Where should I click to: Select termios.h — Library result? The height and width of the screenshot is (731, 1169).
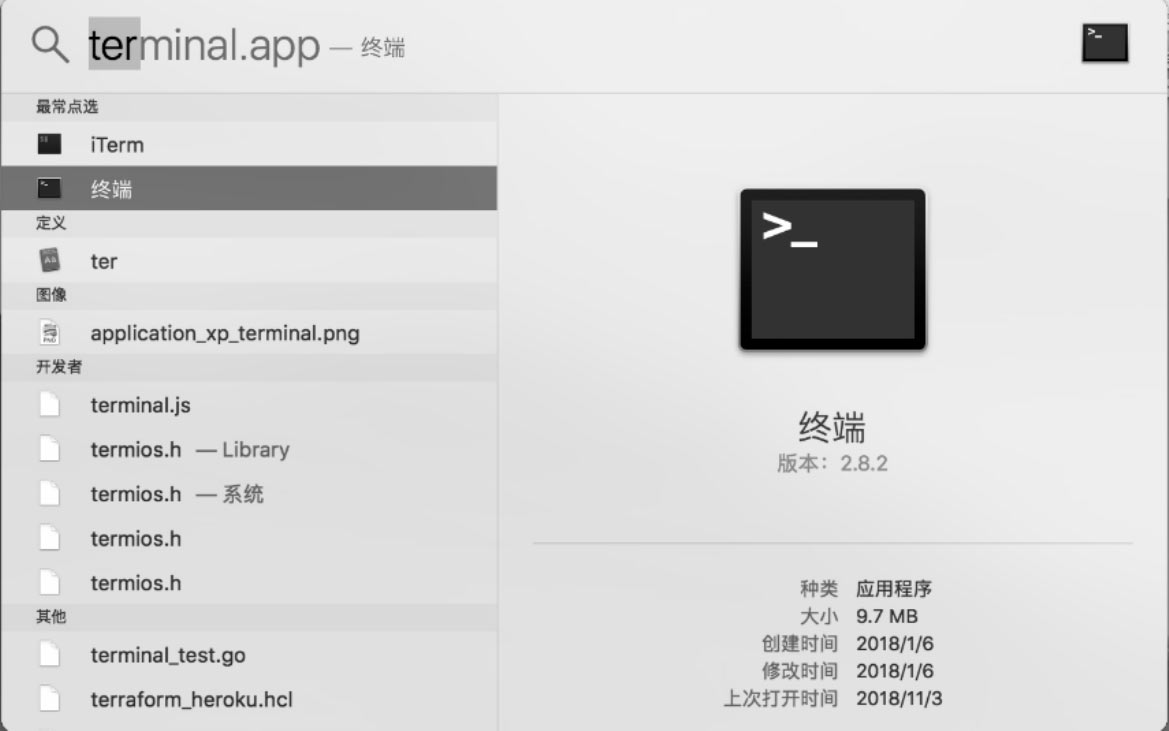point(249,449)
